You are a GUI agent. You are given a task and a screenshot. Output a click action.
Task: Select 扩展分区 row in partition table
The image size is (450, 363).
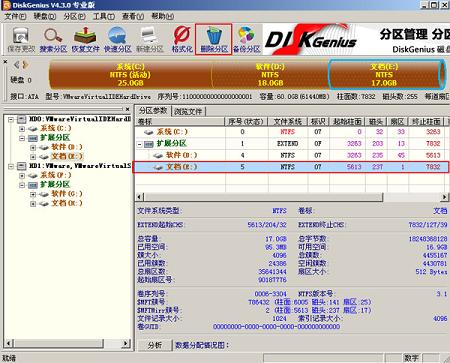tap(292, 144)
